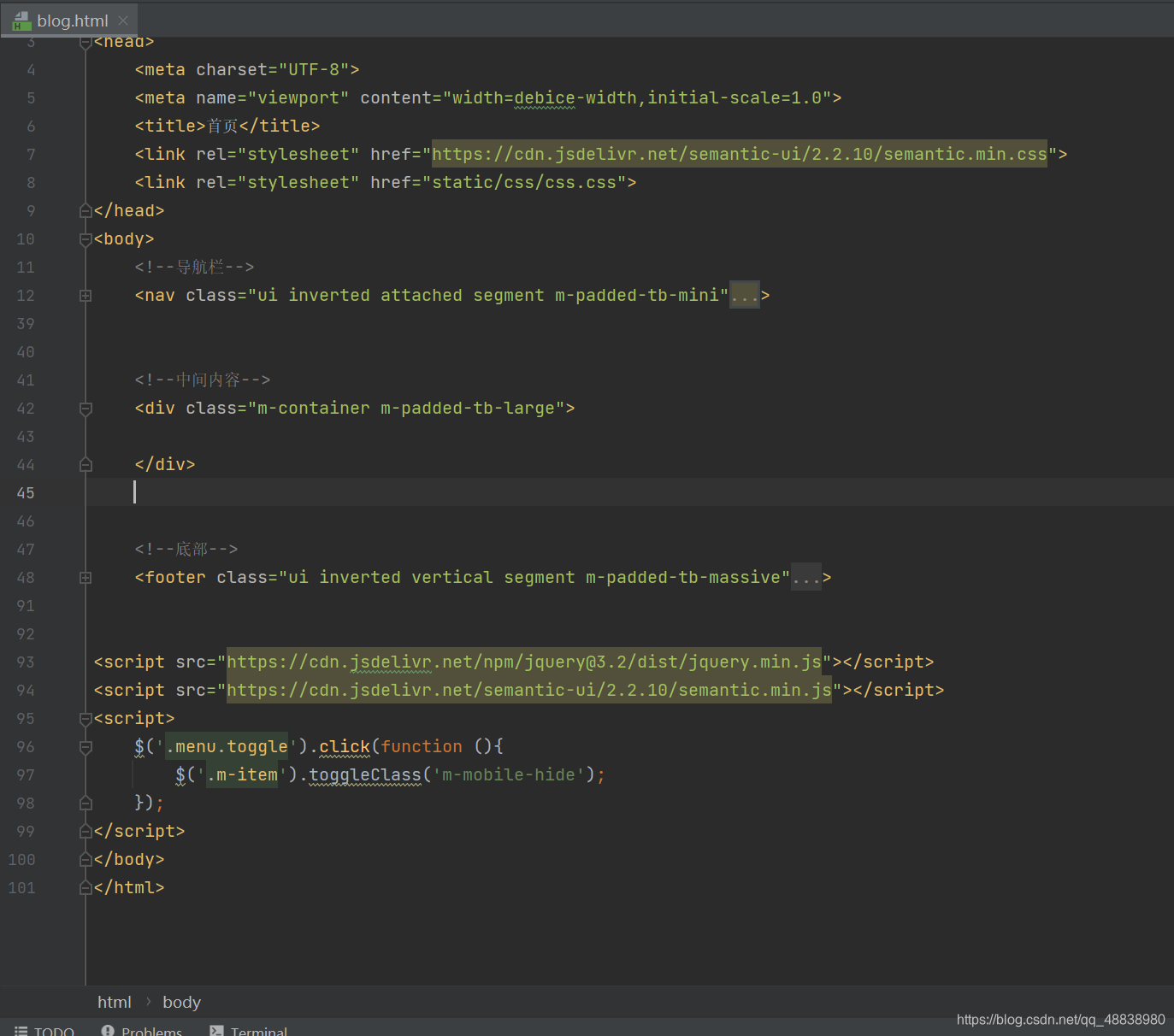This screenshot has height=1036, width=1174.
Task: Click fold end marker at closing div line 44
Action: [86, 465]
